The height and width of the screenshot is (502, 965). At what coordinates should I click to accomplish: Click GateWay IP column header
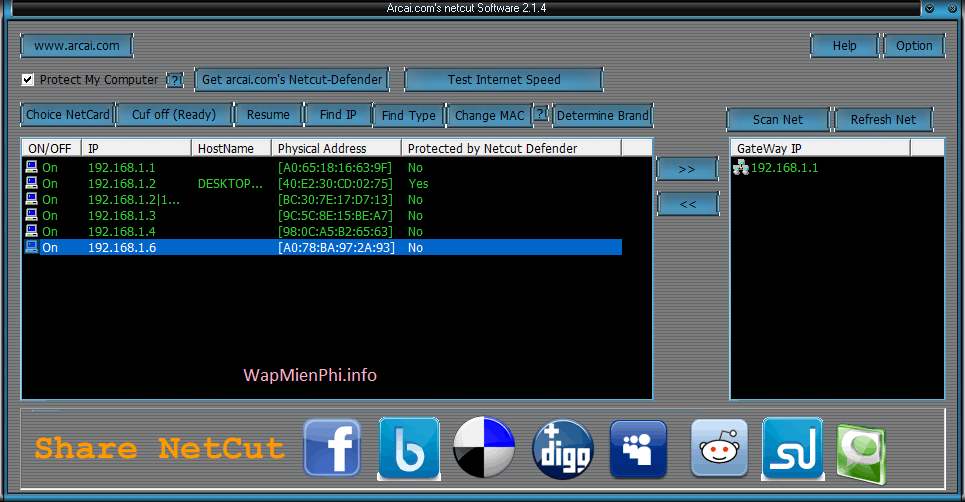click(x=820, y=148)
